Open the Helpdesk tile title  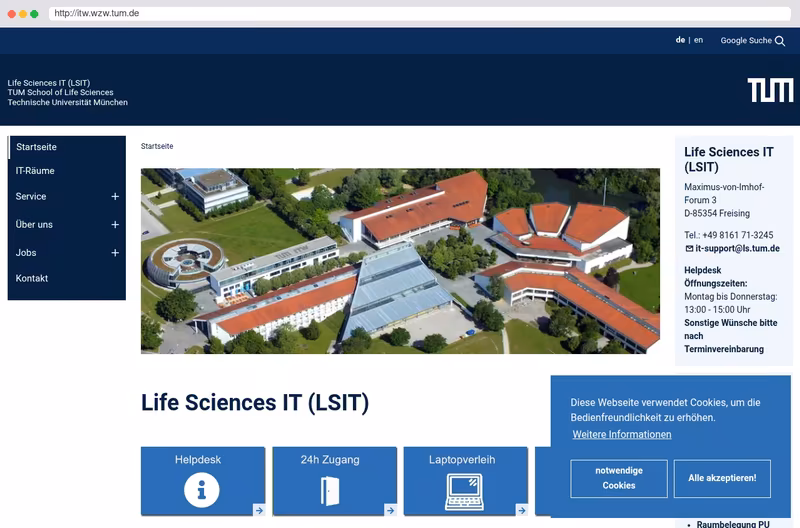click(198, 460)
